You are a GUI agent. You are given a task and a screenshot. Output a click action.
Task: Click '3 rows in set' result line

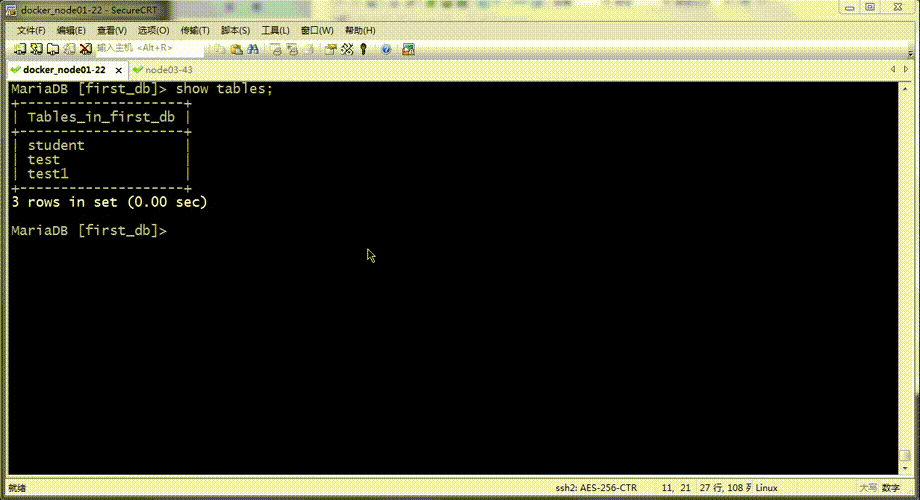[x=109, y=202]
